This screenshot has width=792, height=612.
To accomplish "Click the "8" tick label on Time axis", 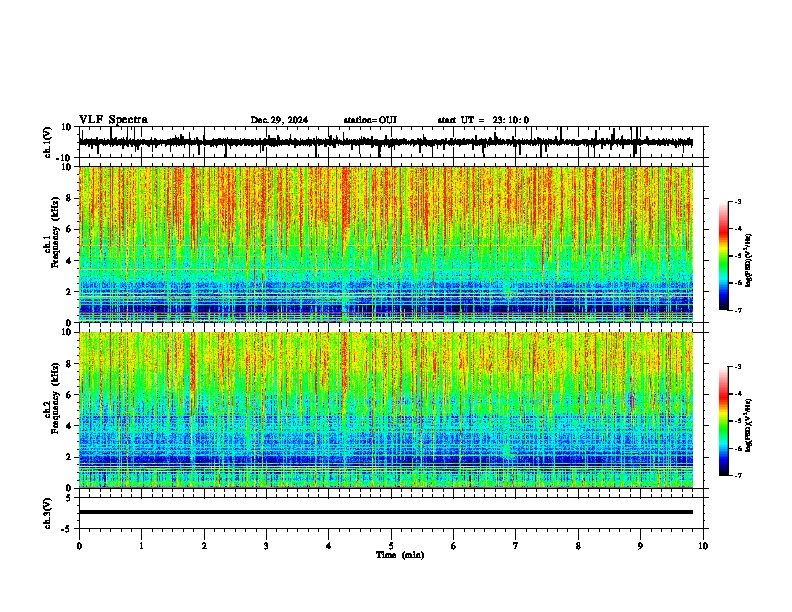I will (578, 546).
